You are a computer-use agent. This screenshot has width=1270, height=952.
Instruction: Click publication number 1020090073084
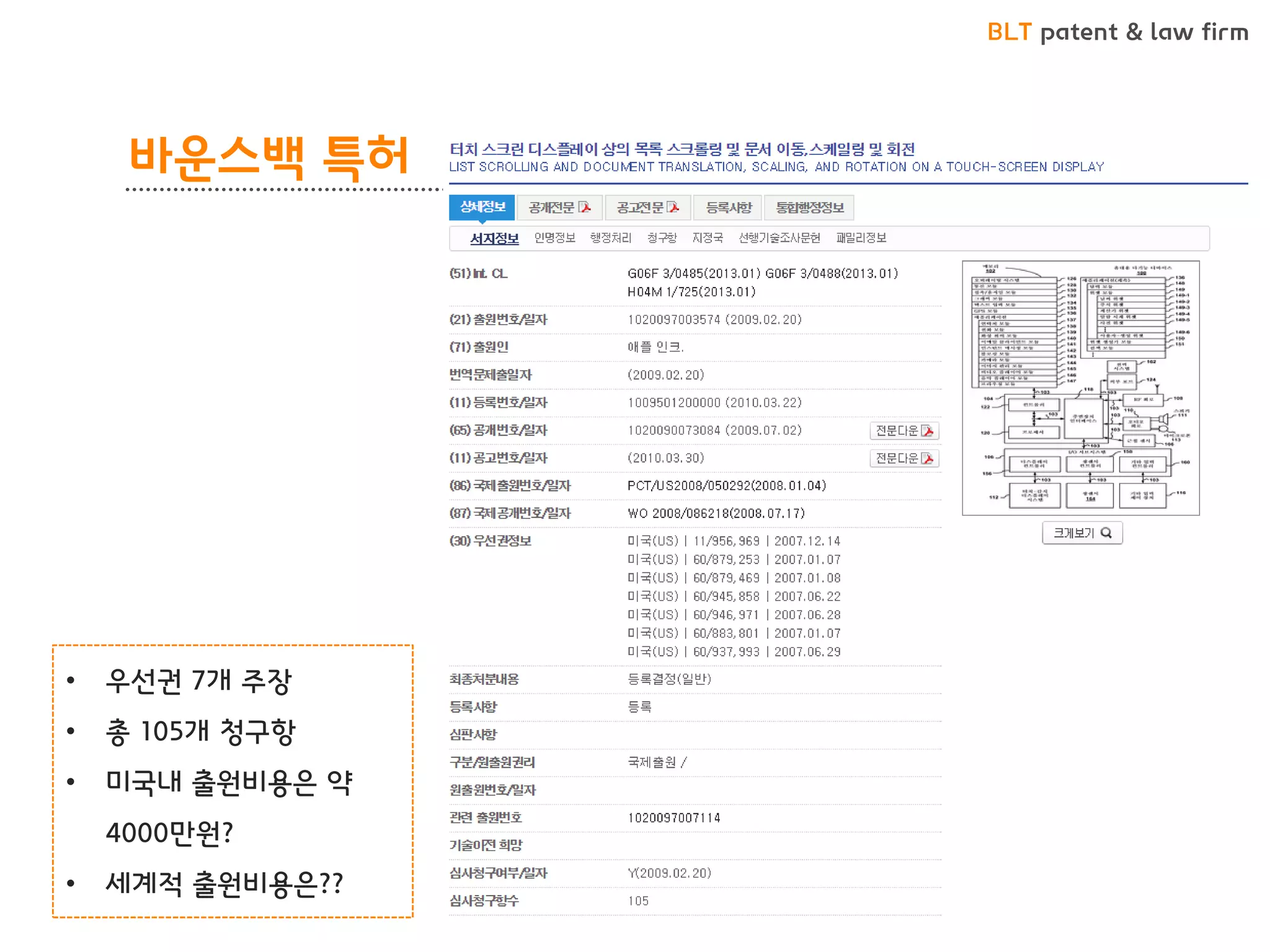674,430
